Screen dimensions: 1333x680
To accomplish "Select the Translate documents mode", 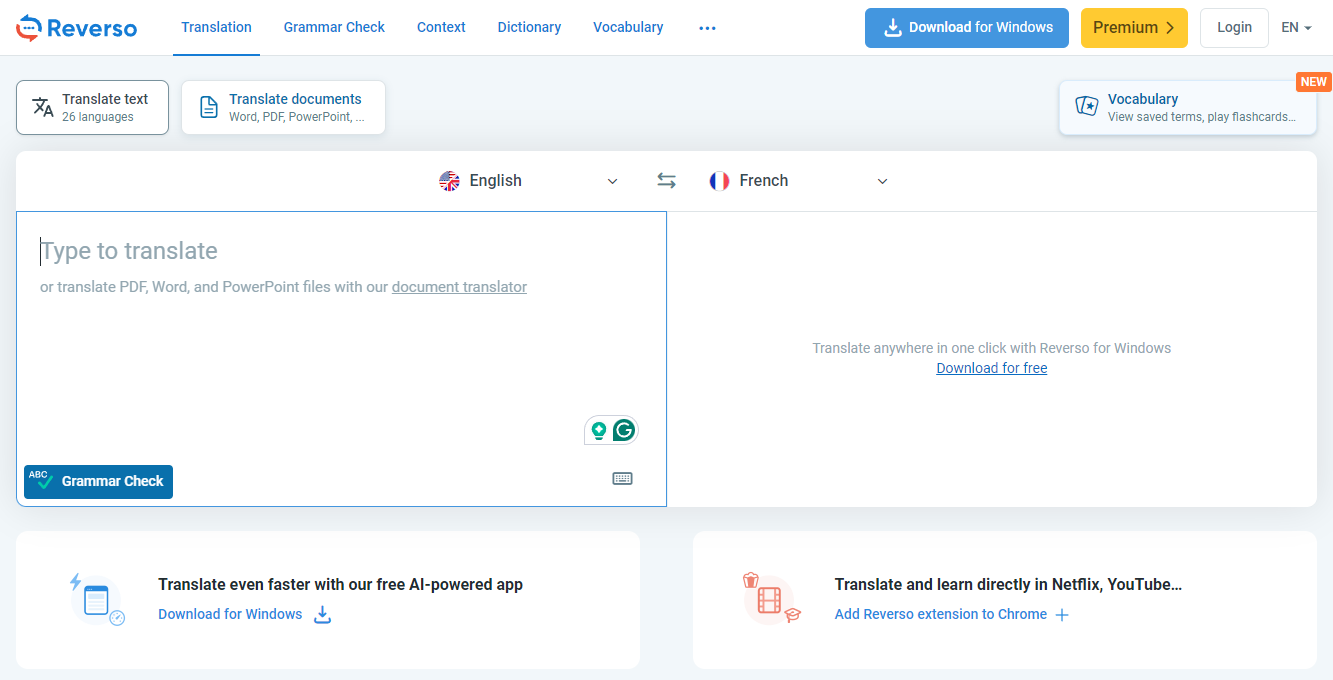I will click(x=283, y=107).
